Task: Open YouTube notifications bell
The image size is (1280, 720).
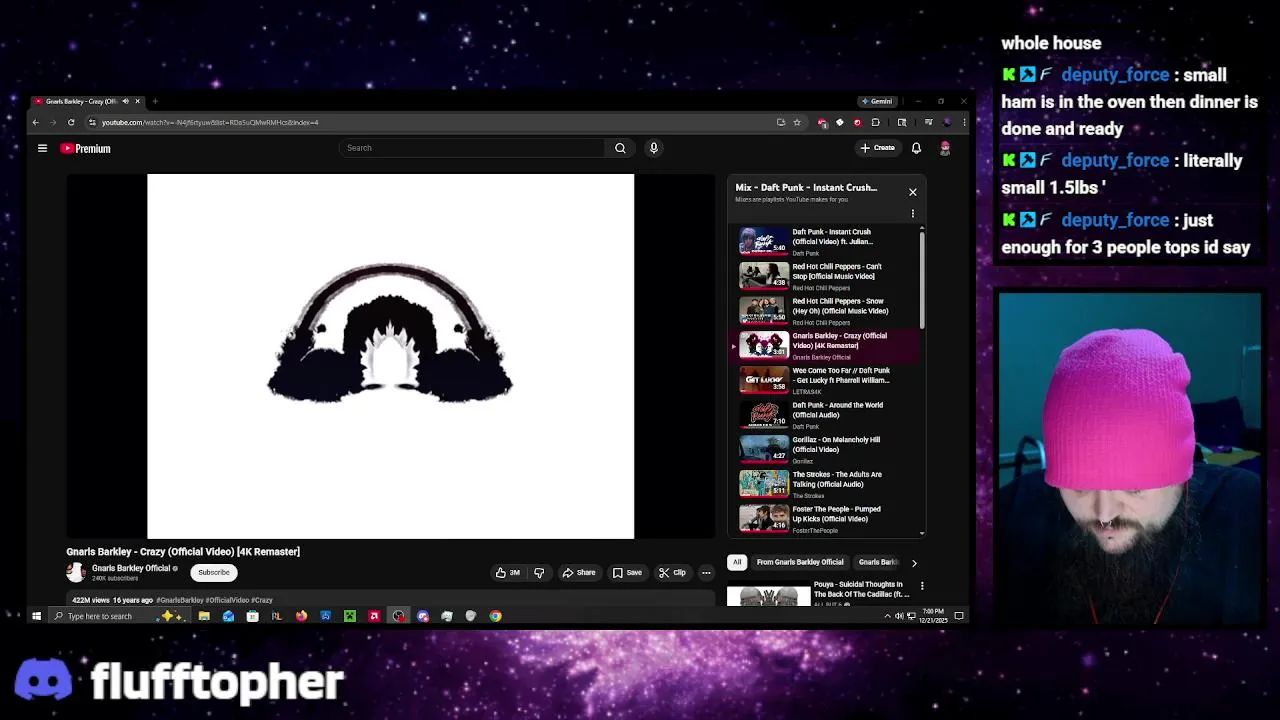Action: coord(916,148)
